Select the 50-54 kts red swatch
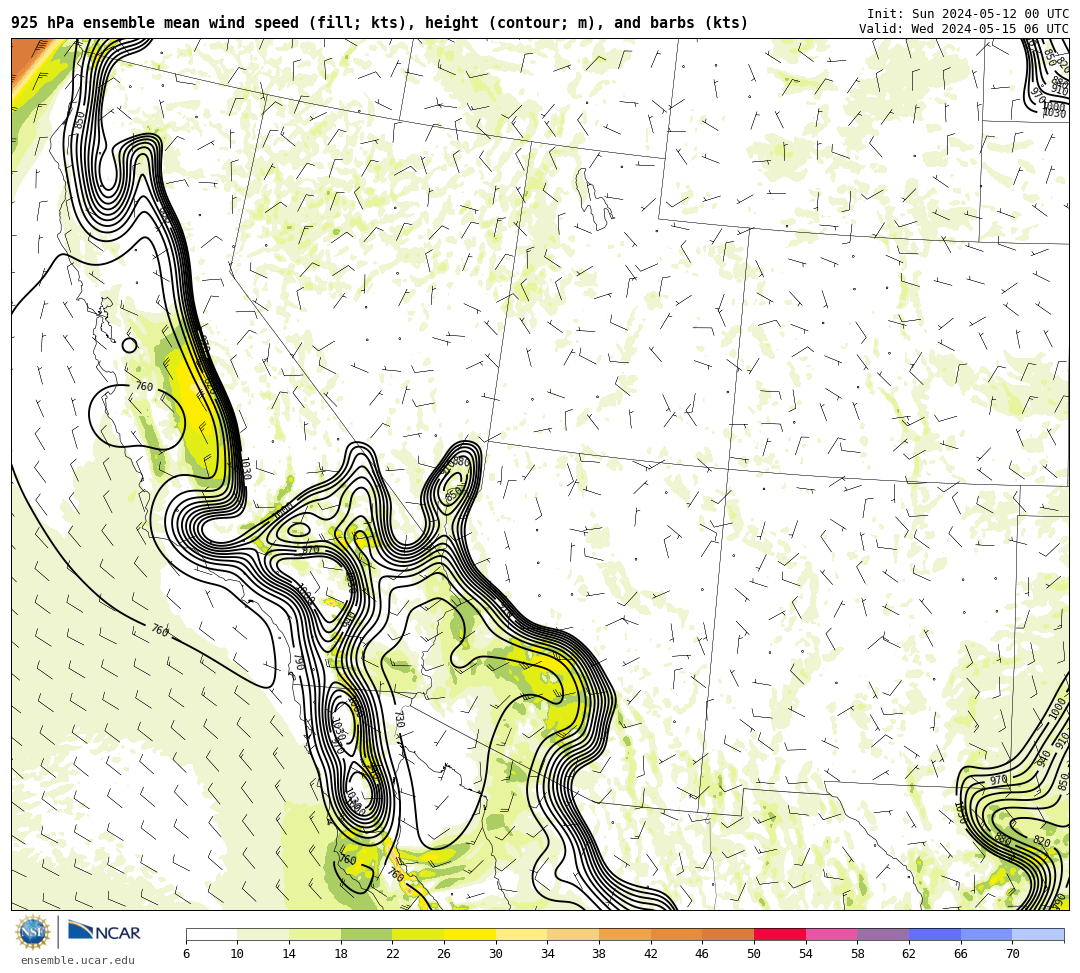 780,934
